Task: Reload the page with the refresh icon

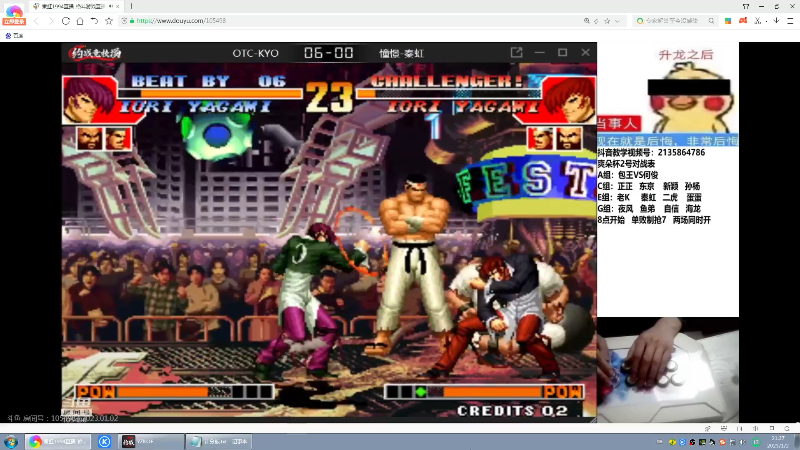Action: [x=66, y=21]
